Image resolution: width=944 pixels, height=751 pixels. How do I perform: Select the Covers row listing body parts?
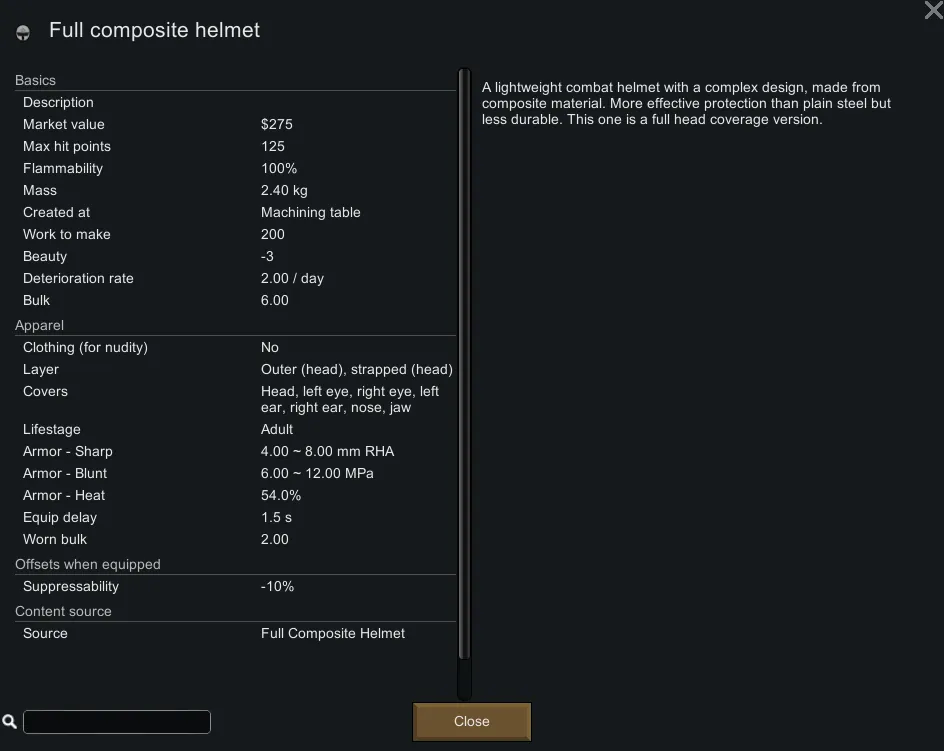[x=235, y=400]
